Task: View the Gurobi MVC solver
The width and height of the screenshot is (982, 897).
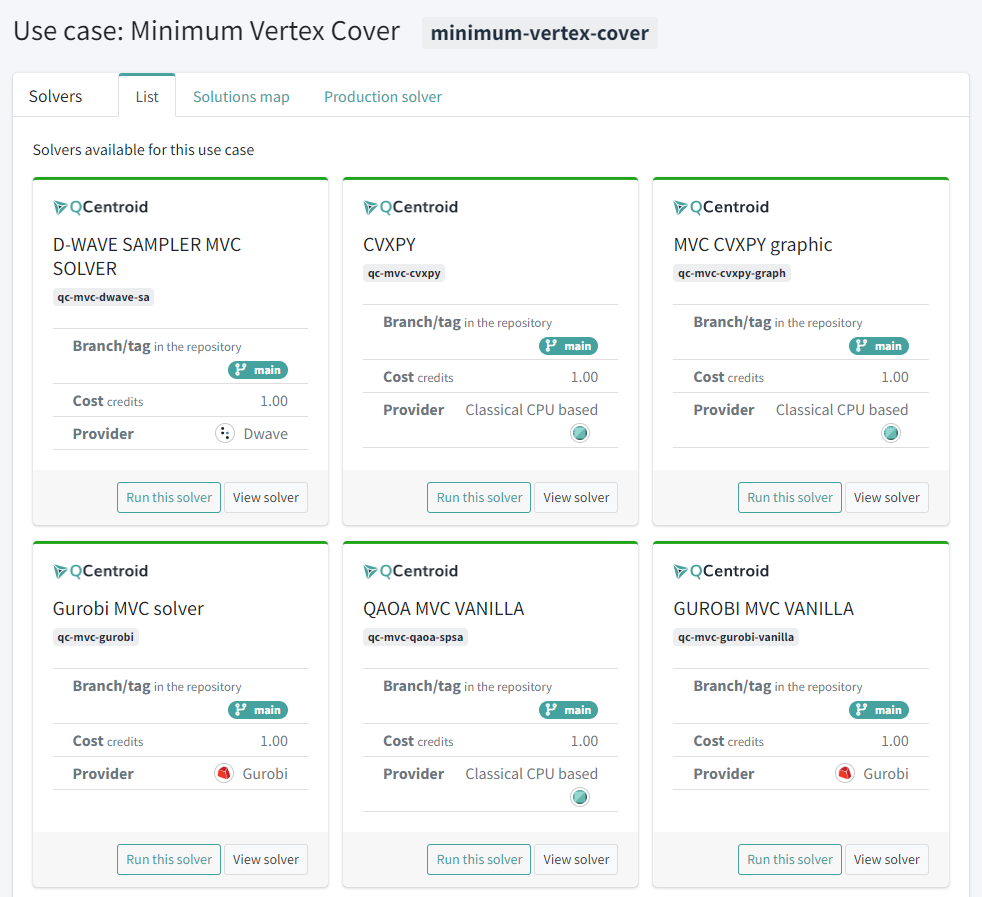Action: [x=266, y=859]
